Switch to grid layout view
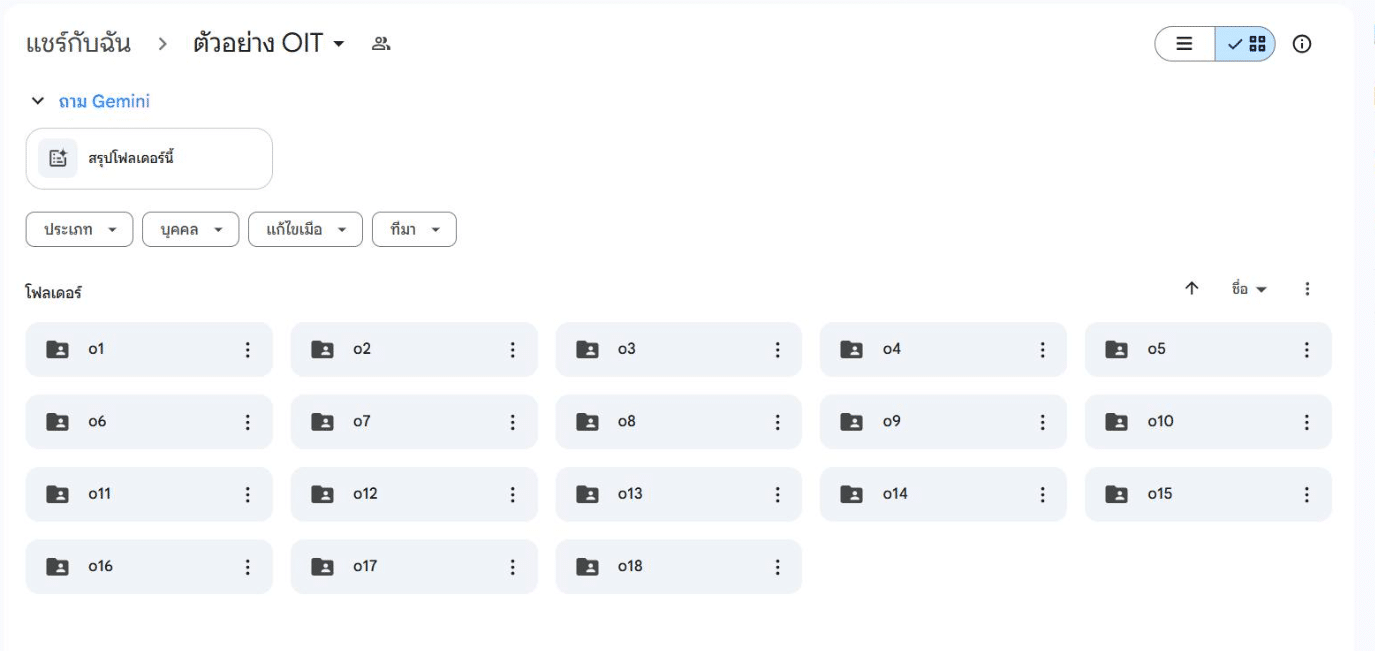Viewport: 1375px width, 651px height. [1245, 44]
